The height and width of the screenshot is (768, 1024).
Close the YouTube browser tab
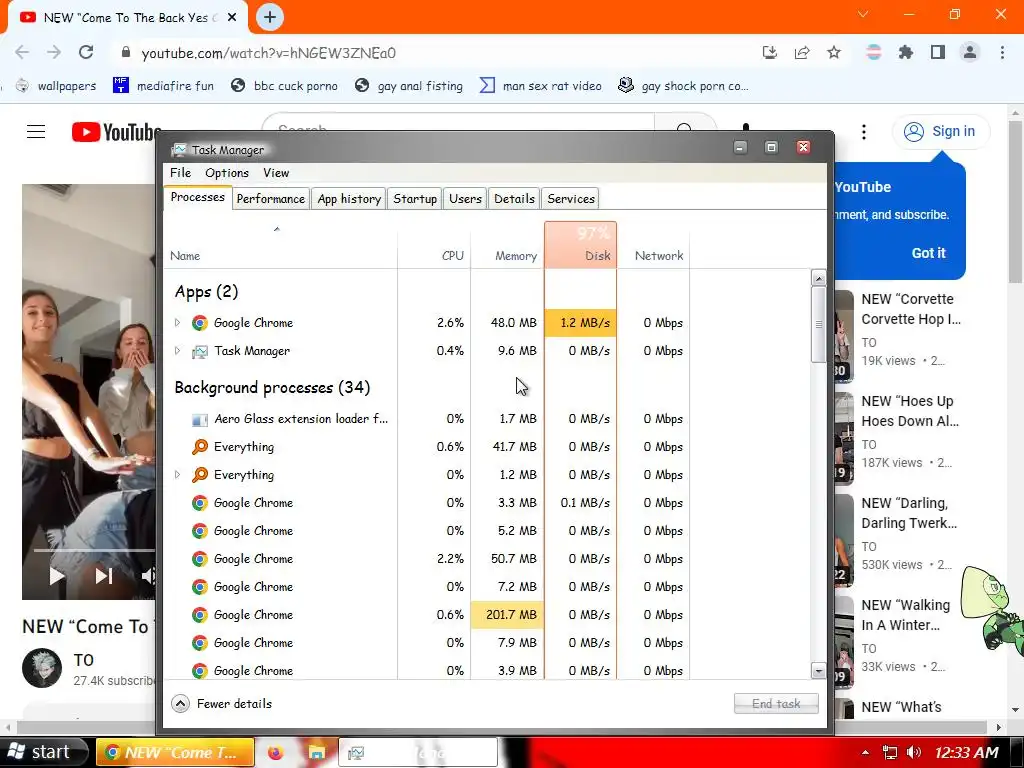pos(231,18)
